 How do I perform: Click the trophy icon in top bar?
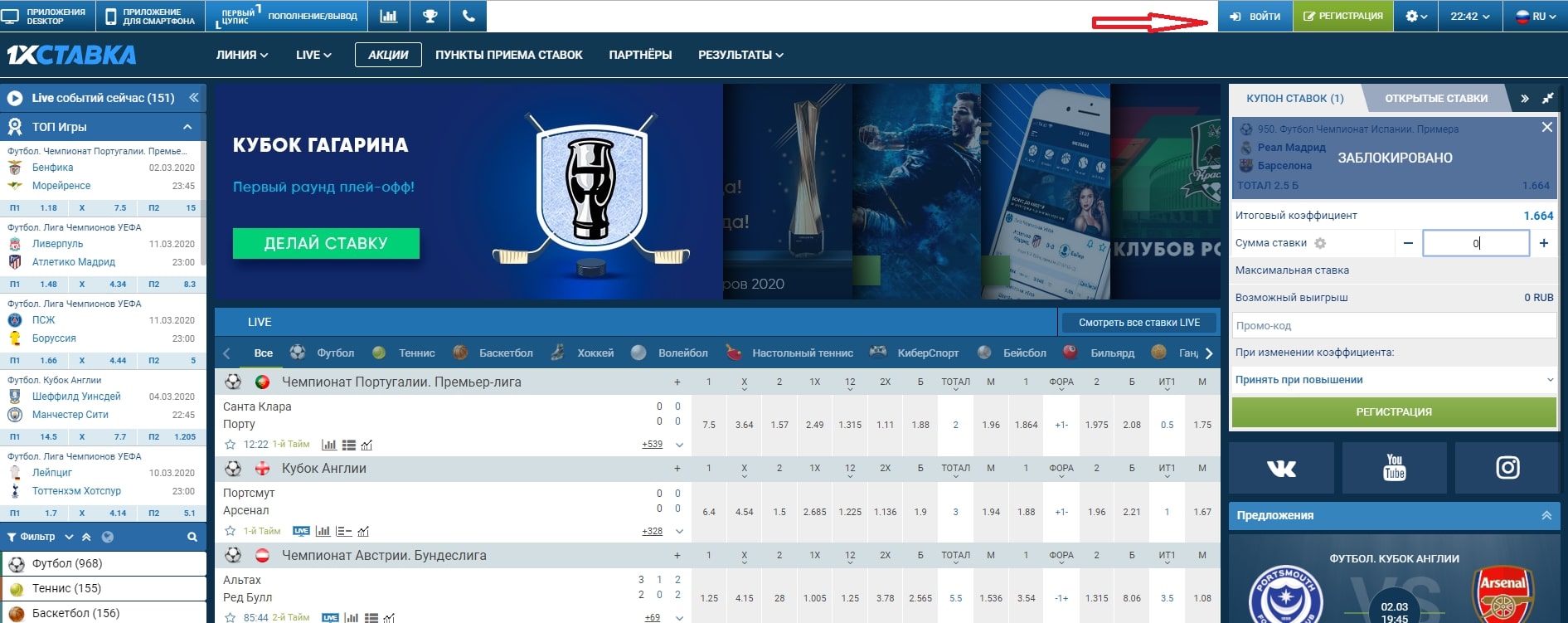pyautogui.click(x=430, y=16)
